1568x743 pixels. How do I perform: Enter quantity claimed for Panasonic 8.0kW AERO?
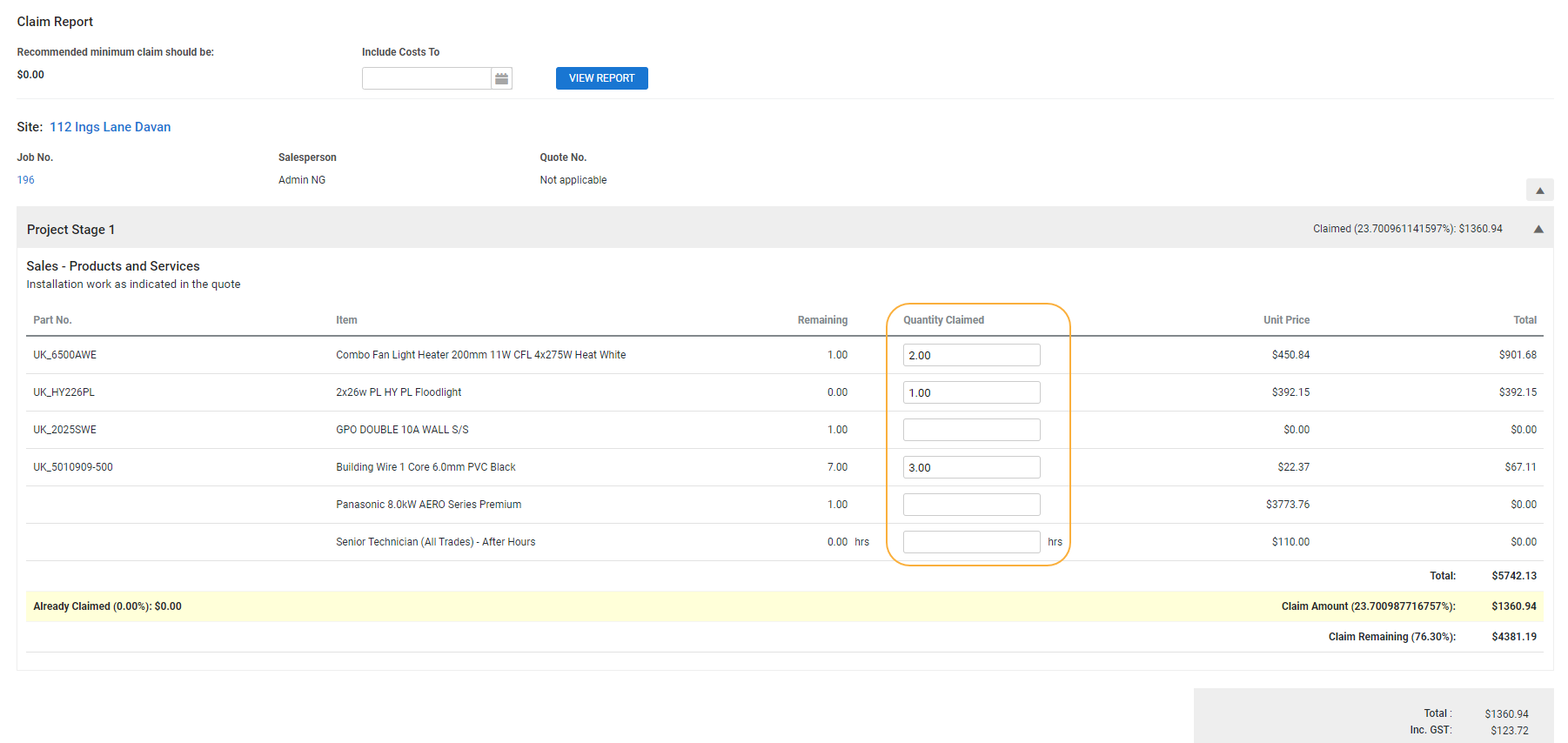[x=971, y=505]
